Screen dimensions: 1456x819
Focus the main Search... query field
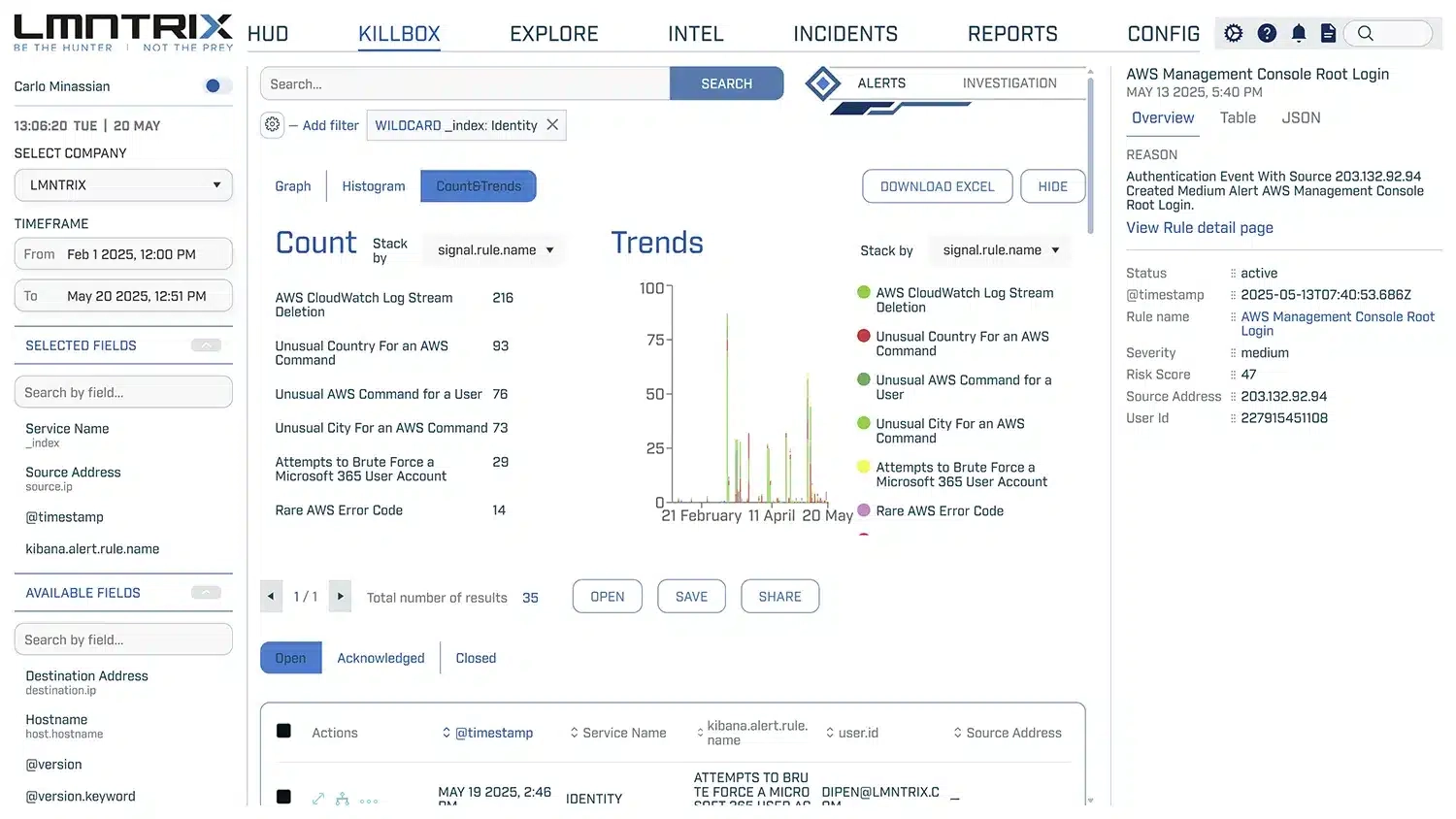[465, 83]
